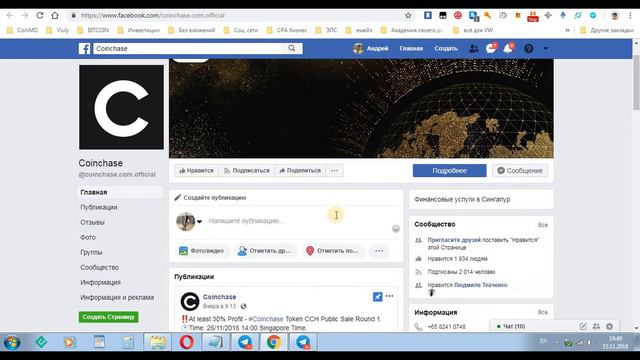Click the Coinchase post avatar
This screenshot has width=640, height=360.
[x=190, y=302]
